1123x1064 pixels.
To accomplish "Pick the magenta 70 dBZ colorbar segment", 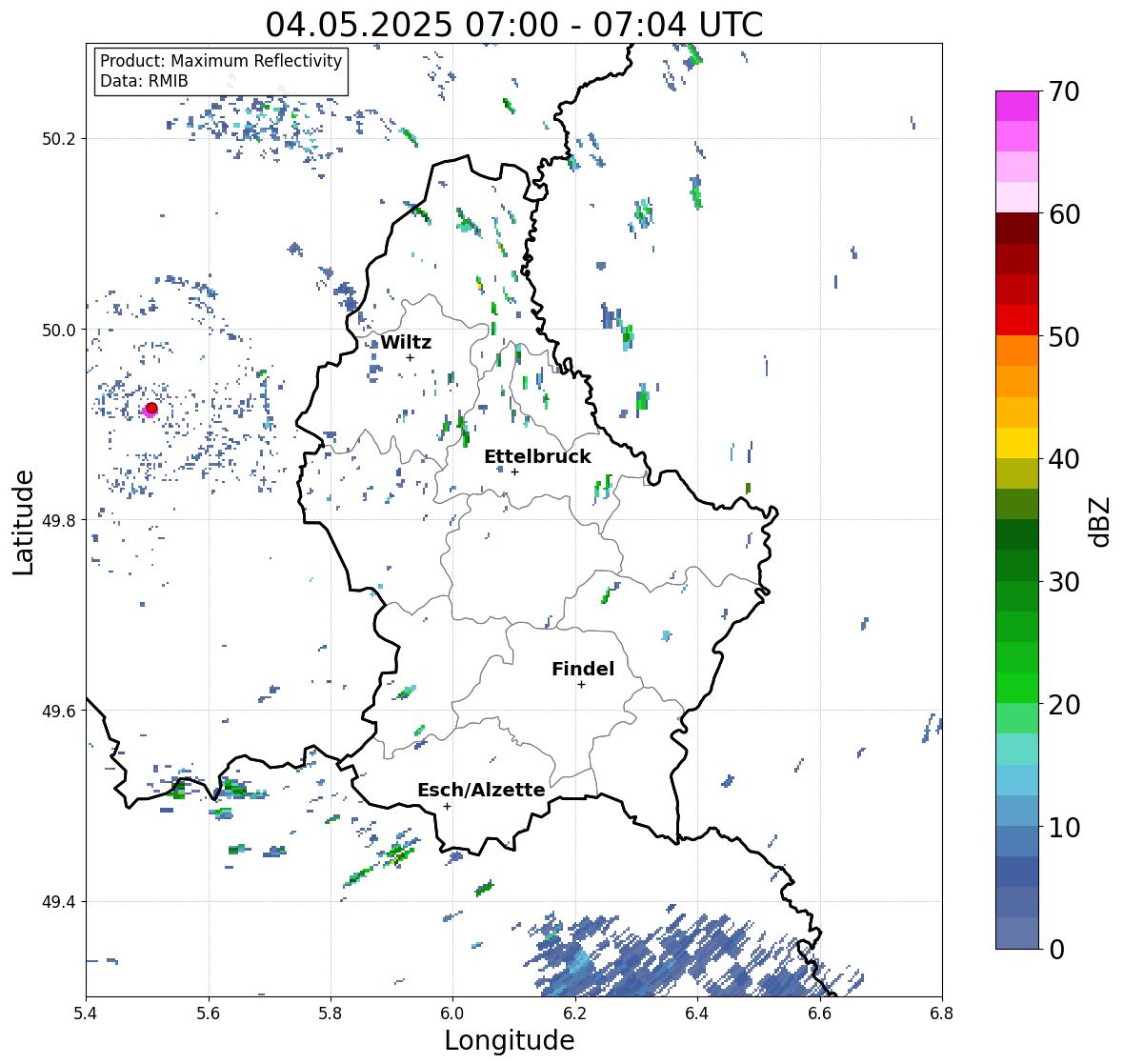I will click(x=1017, y=106).
